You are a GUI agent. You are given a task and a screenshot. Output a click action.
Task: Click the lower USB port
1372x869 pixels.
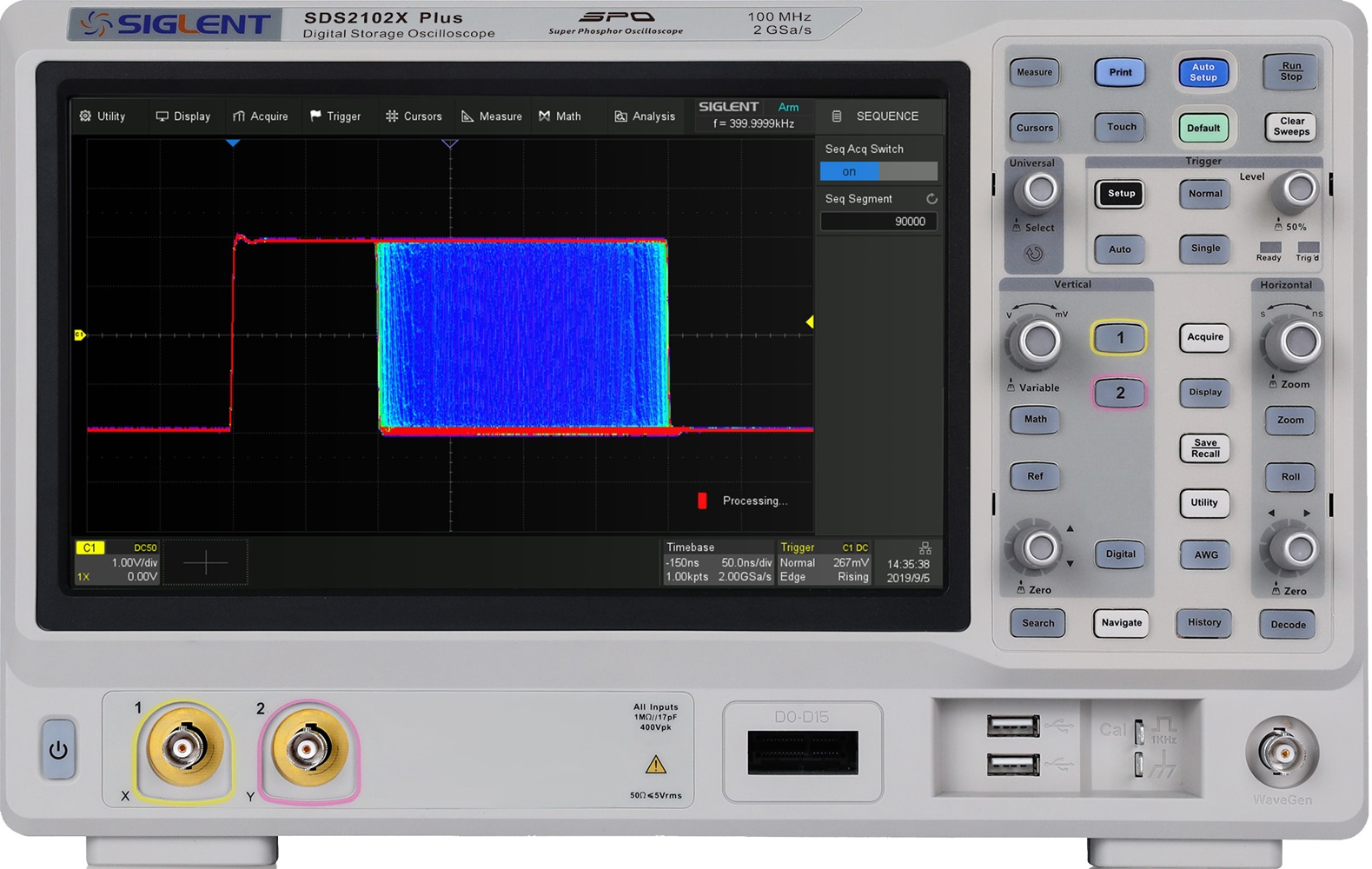pyautogui.click(x=1013, y=766)
